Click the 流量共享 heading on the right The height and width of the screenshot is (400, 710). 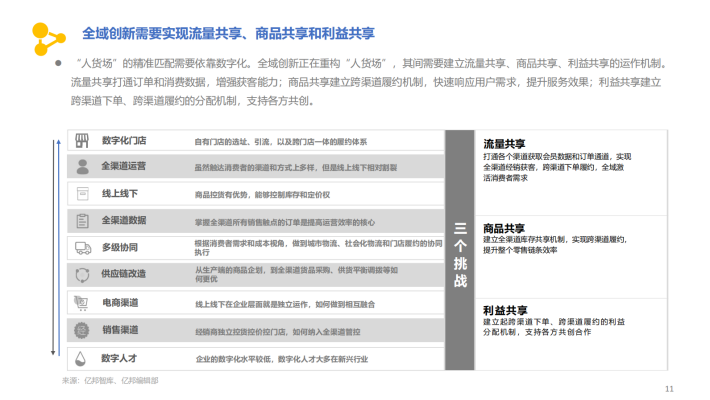[x=506, y=144]
